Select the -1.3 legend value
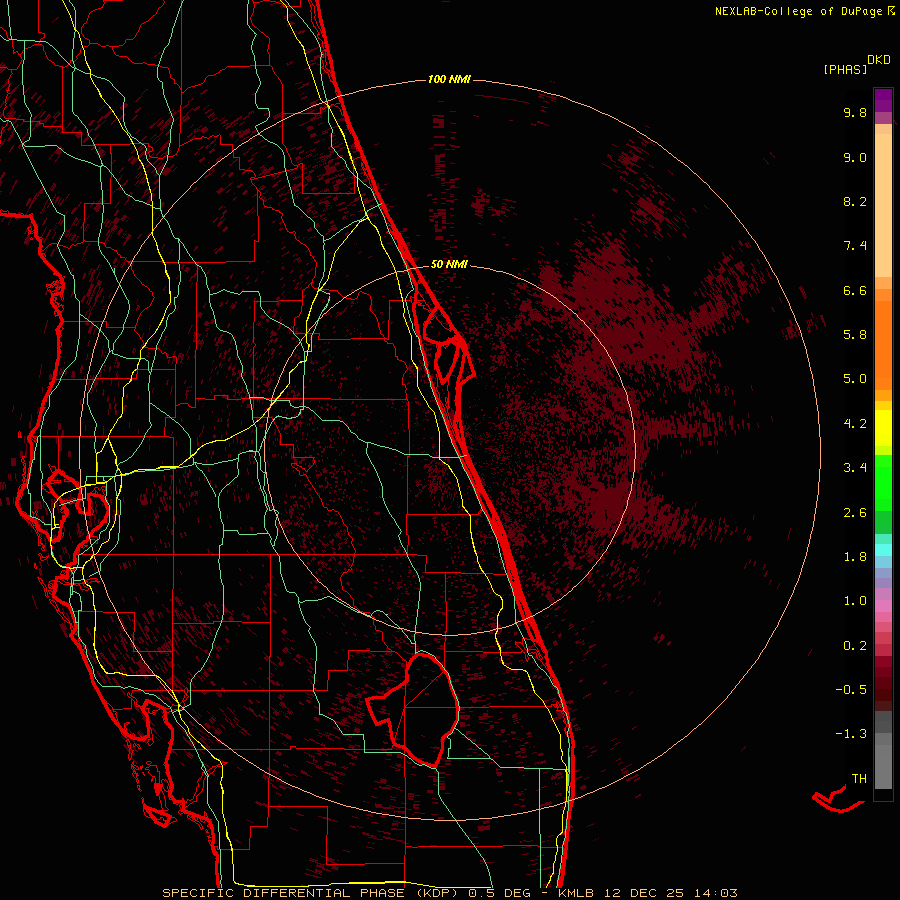 pos(851,734)
